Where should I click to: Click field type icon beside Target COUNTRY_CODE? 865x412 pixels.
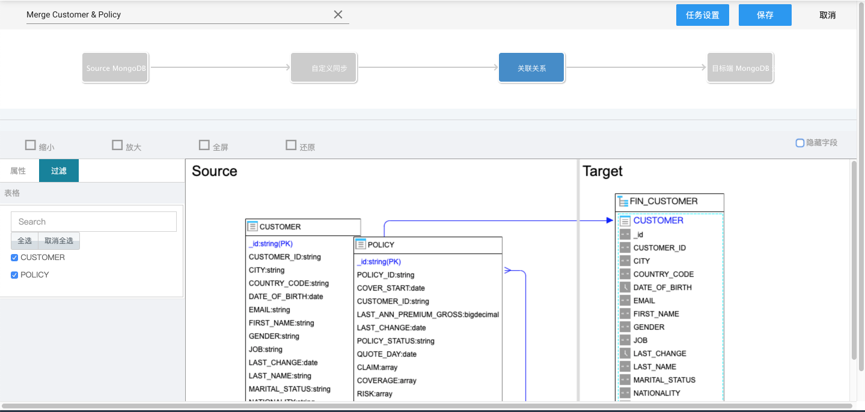pyautogui.click(x=625, y=274)
